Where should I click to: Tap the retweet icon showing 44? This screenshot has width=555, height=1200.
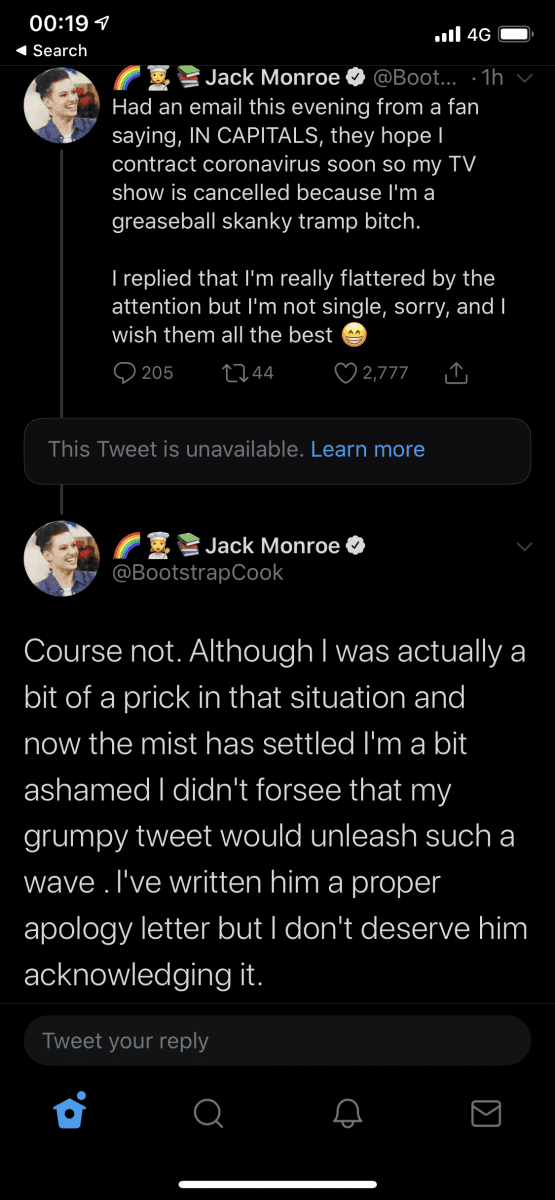pyautogui.click(x=230, y=373)
